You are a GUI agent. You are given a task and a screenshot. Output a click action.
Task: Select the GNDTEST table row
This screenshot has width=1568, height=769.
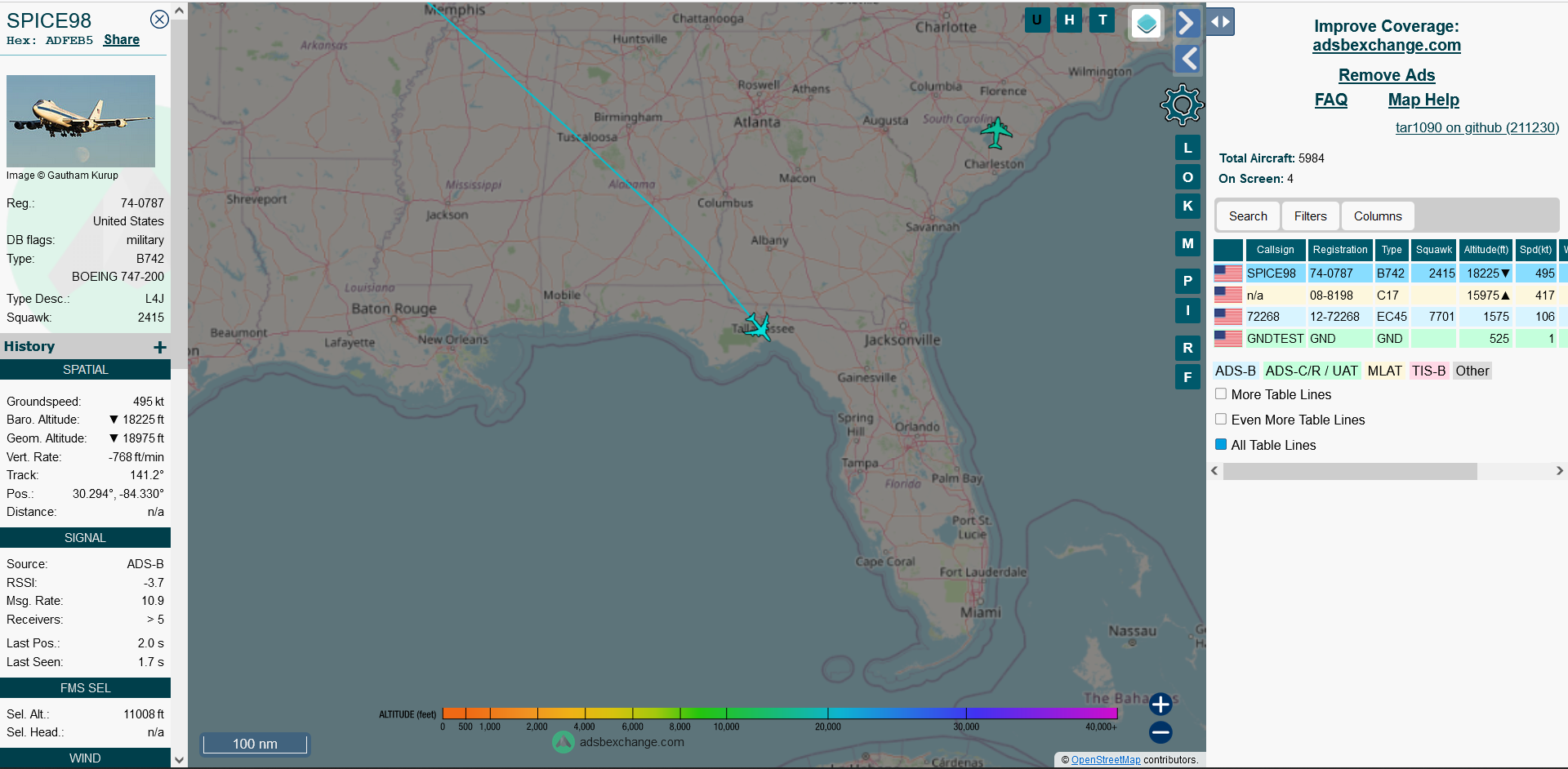point(1390,338)
